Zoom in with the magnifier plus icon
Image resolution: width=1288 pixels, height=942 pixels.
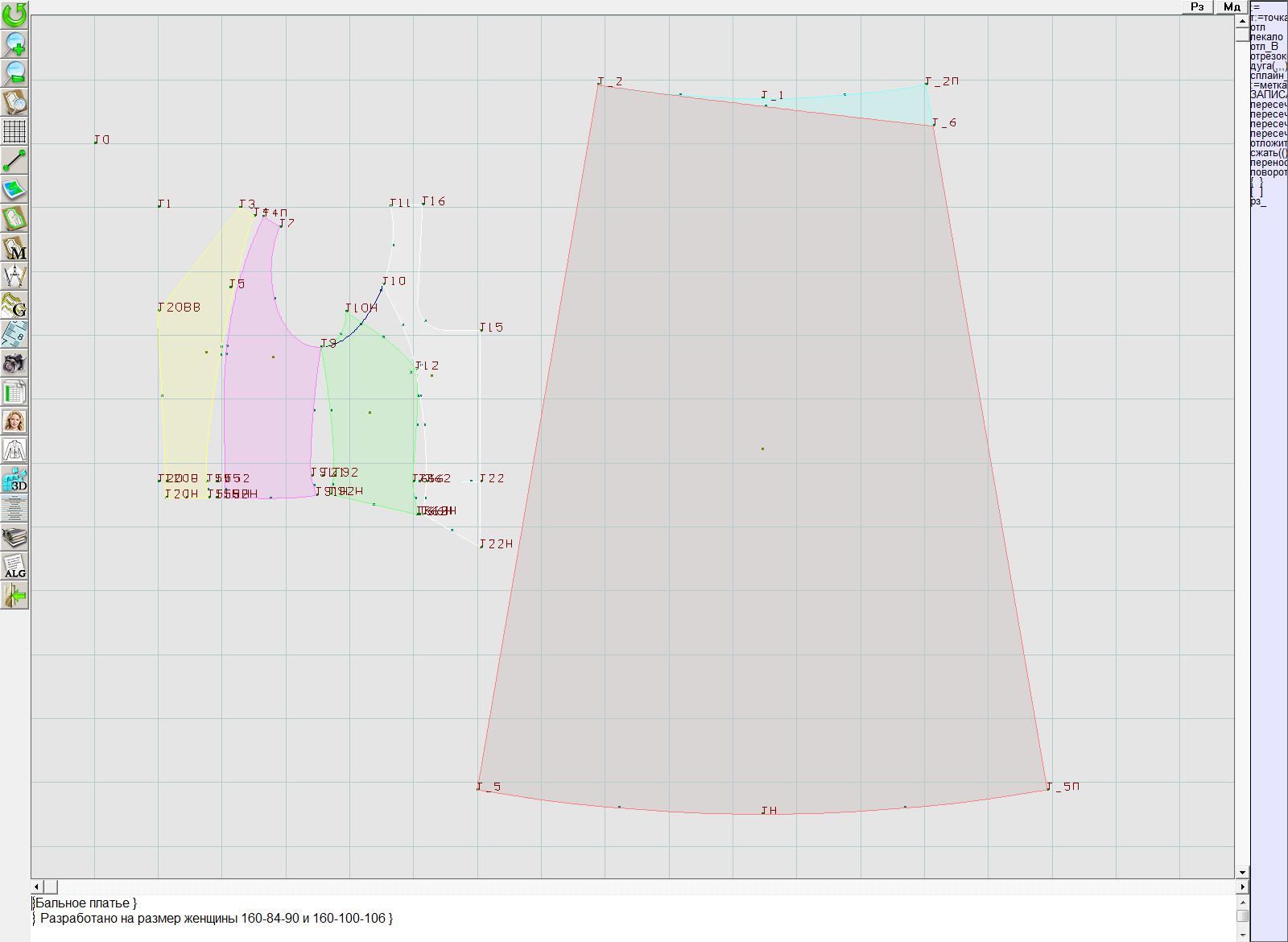tap(14, 43)
